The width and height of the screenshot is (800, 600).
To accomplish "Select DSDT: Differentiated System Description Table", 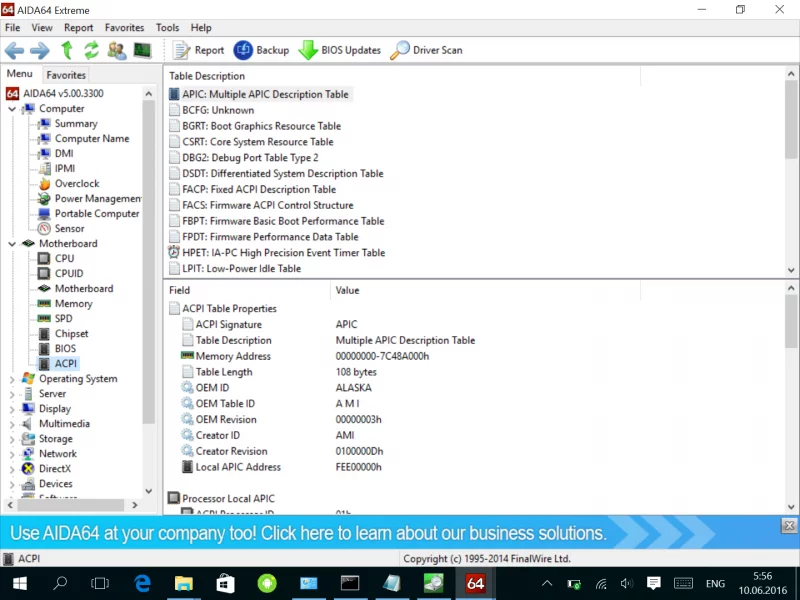I will coord(283,173).
